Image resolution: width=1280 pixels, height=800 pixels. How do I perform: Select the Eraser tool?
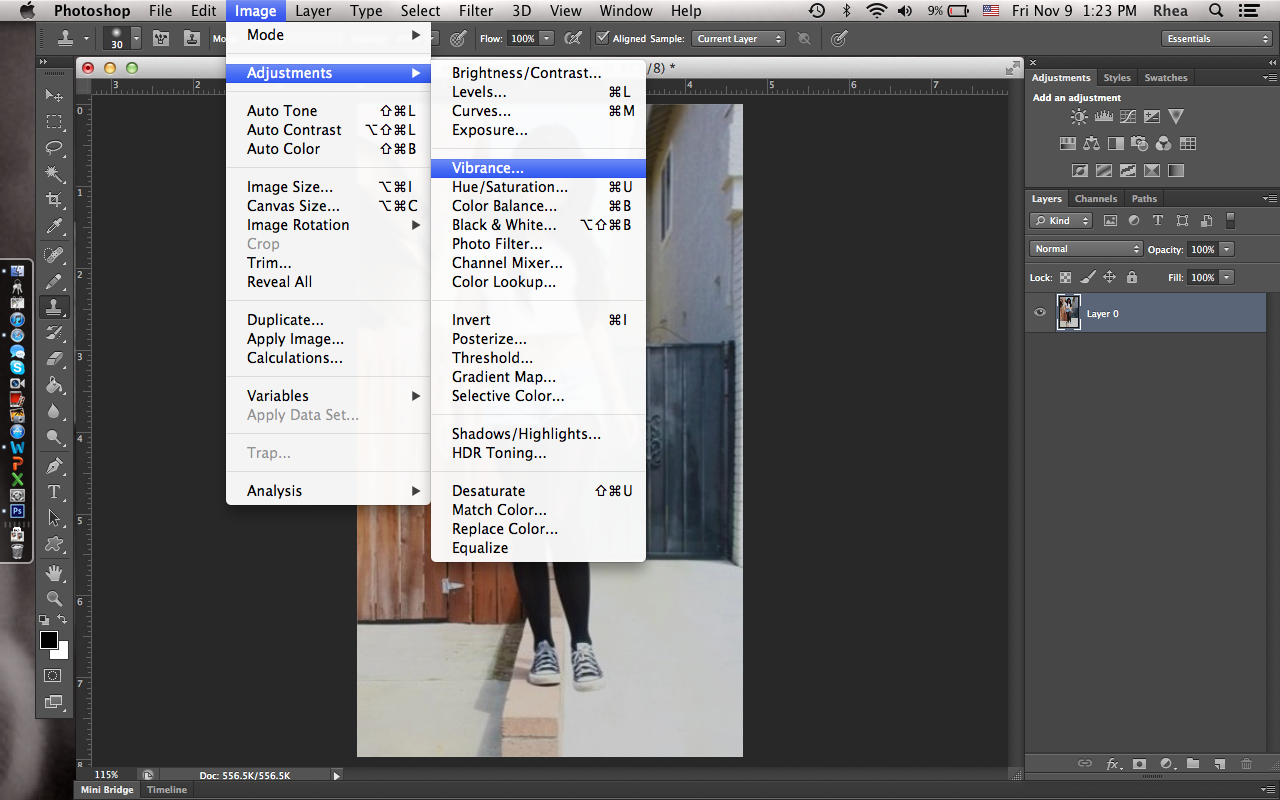pyautogui.click(x=54, y=359)
